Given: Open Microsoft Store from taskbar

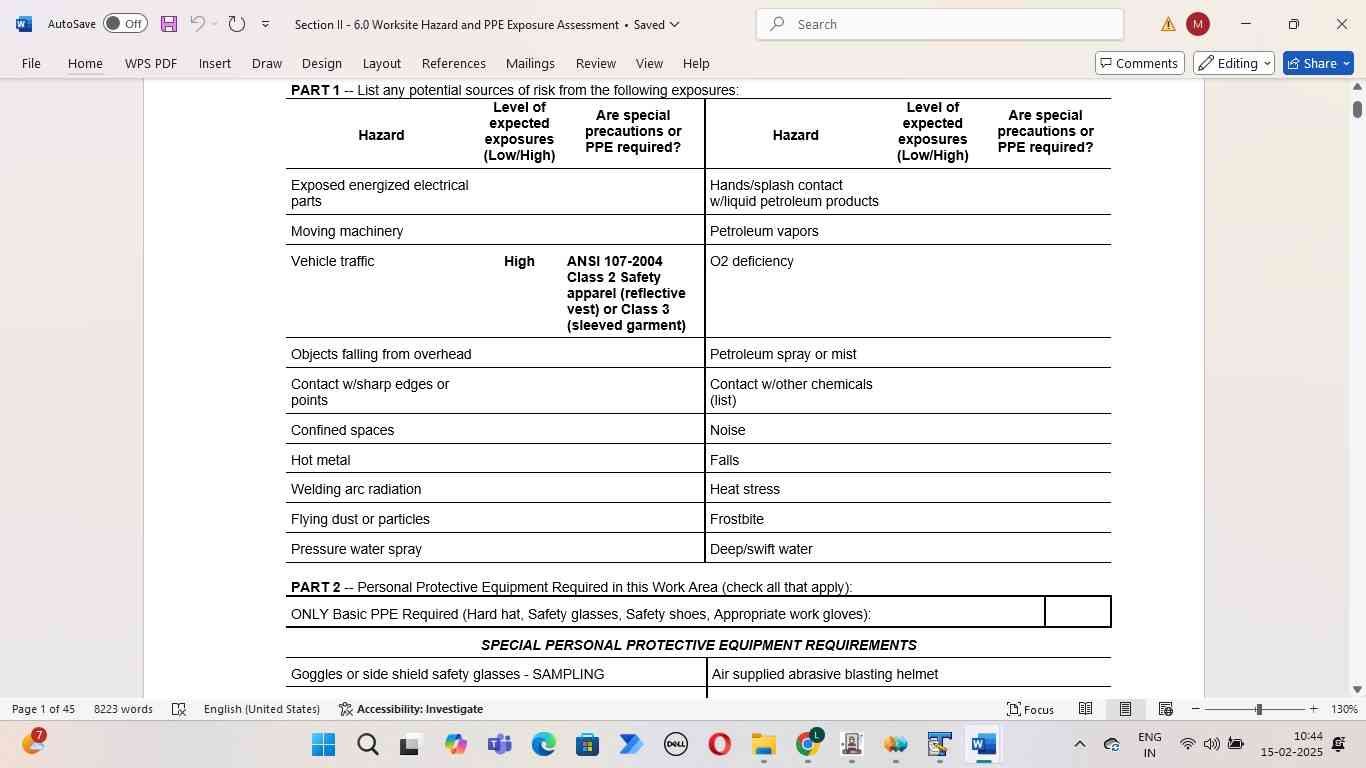Looking at the screenshot, I should pos(587,745).
